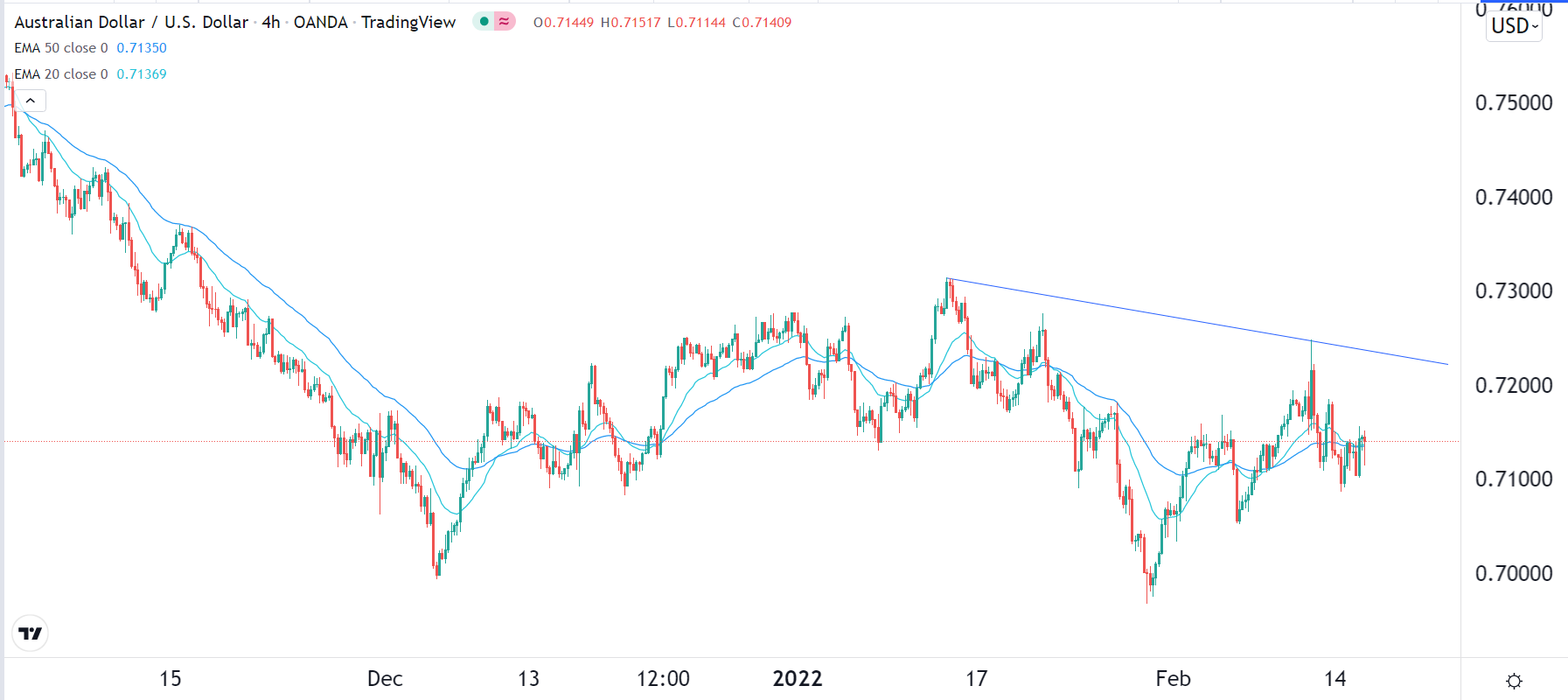Select the EMA 50 close indicator legend

click(61, 48)
